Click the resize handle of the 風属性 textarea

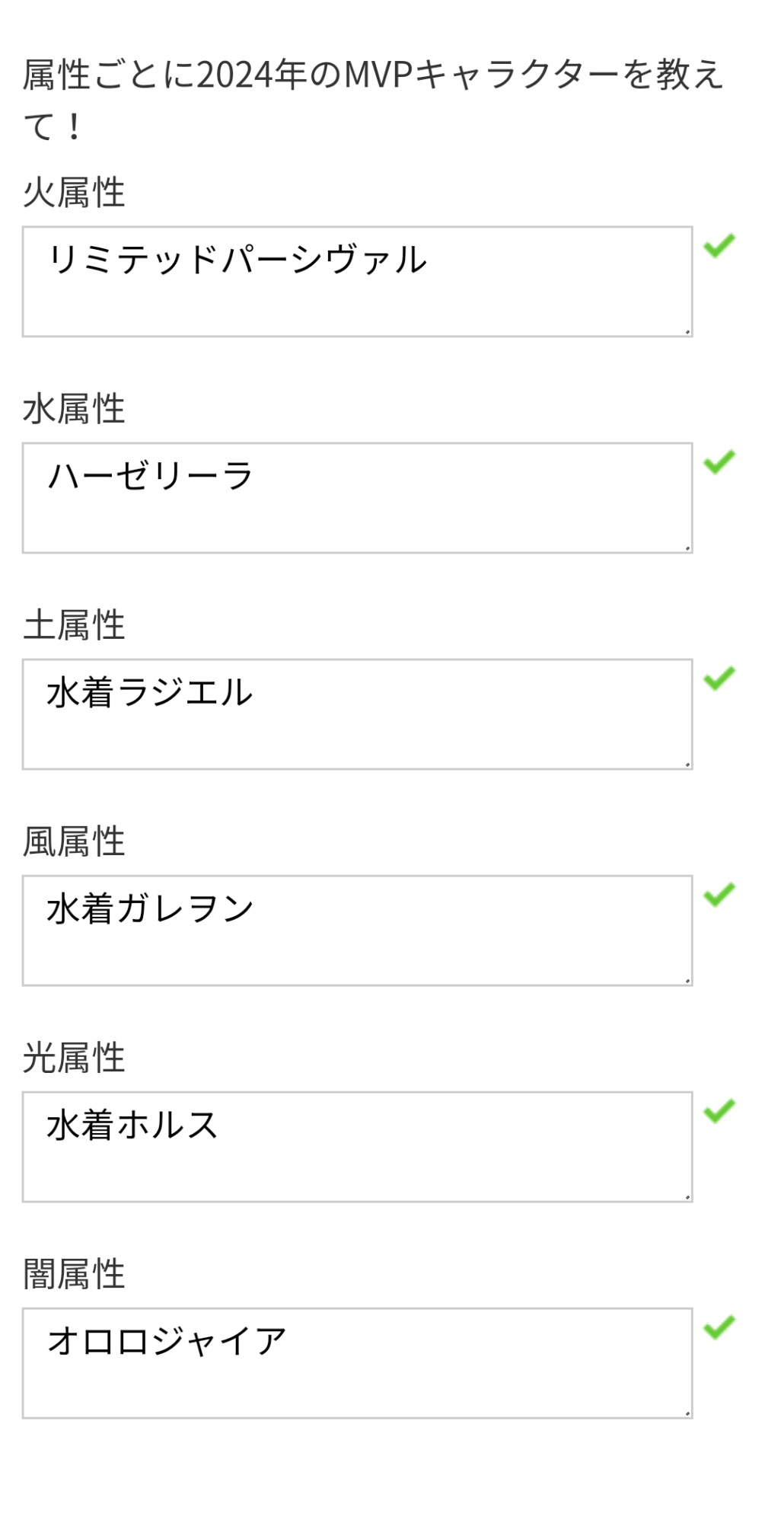687,980
